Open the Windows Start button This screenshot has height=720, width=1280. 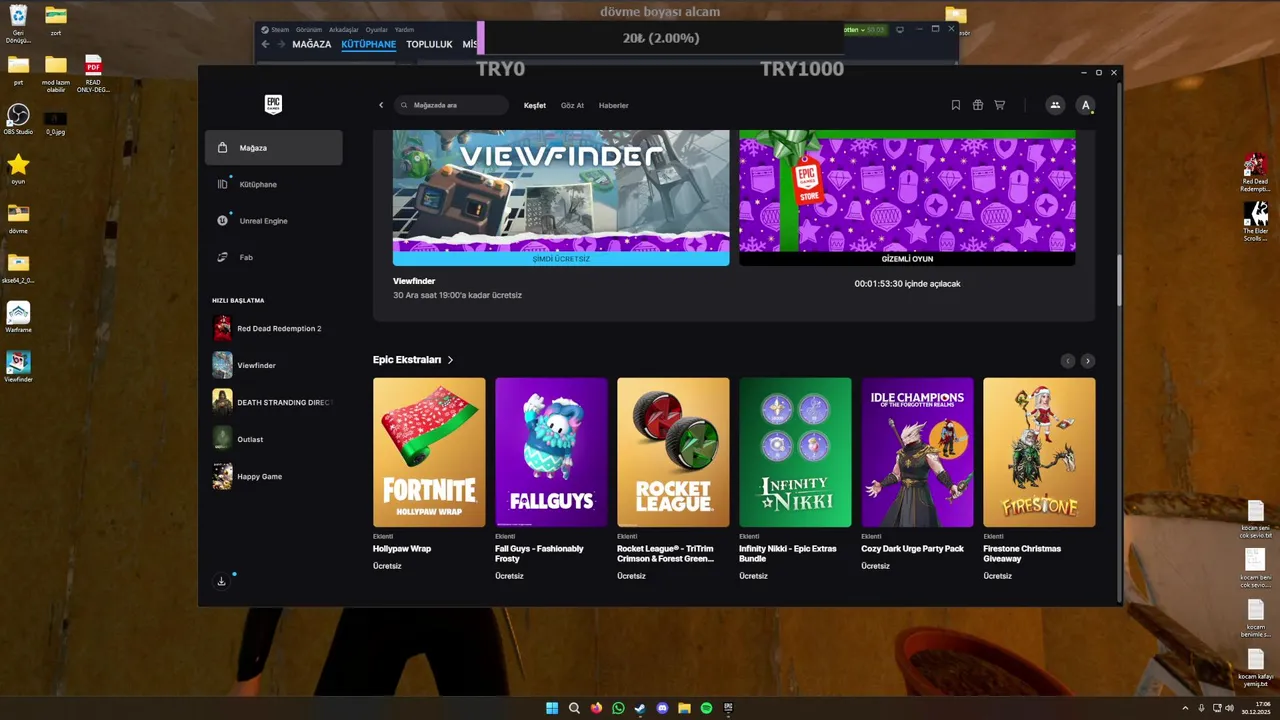point(552,708)
